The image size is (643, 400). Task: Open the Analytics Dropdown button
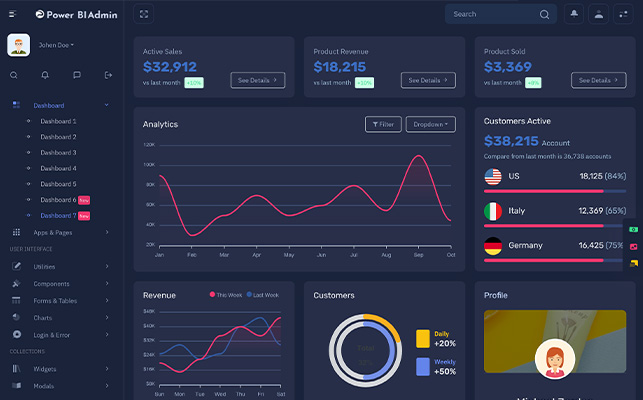431,124
